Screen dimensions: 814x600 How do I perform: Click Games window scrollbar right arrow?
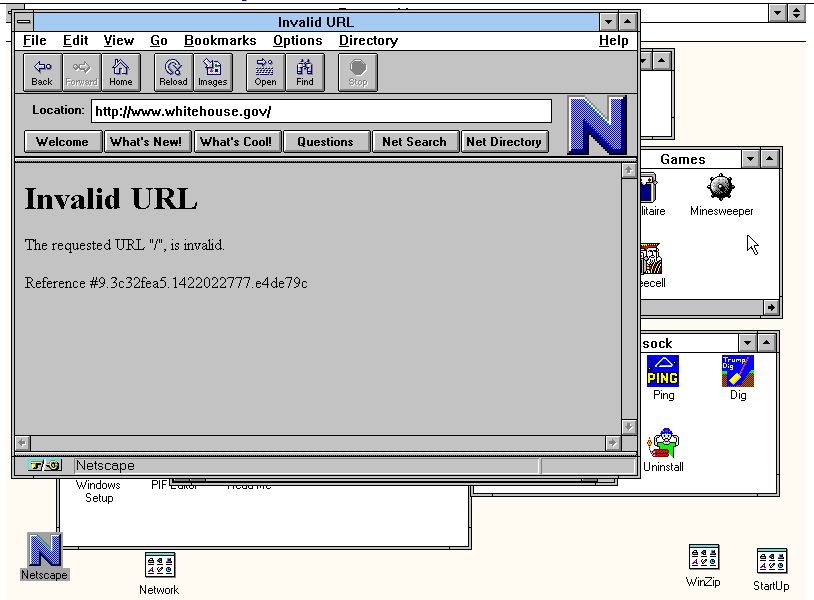pyautogui.click(x=771, y=308)
